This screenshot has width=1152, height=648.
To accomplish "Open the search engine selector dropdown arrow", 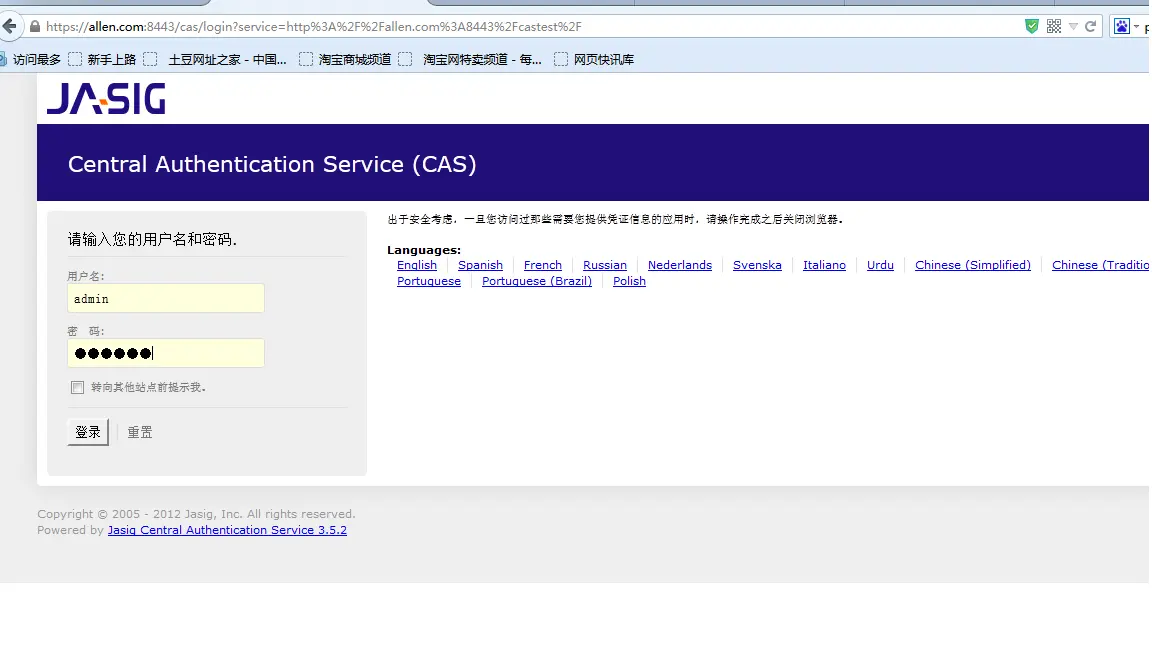I will [x=1137, y=26].
